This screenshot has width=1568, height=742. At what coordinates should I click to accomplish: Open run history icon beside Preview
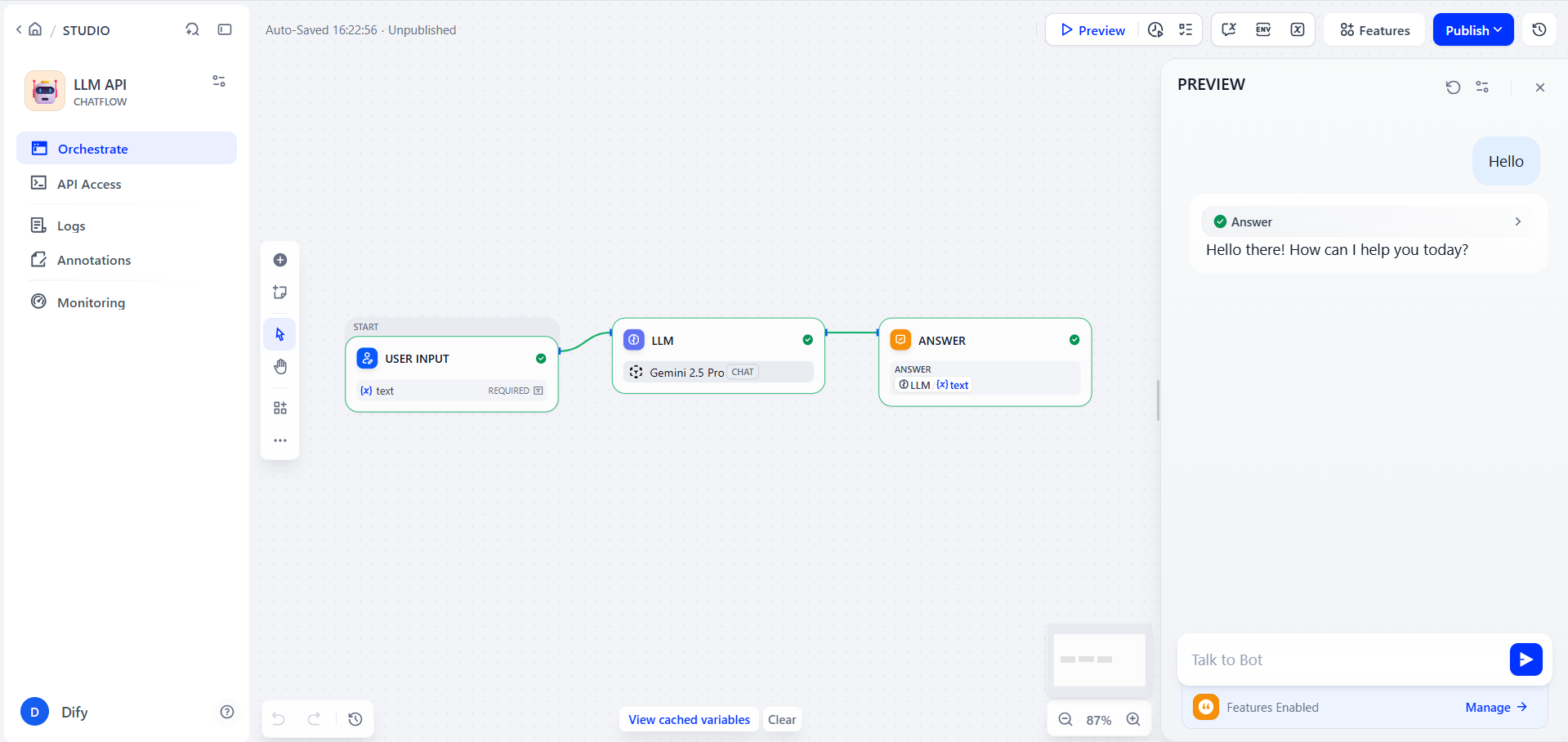pos(1155,29)
